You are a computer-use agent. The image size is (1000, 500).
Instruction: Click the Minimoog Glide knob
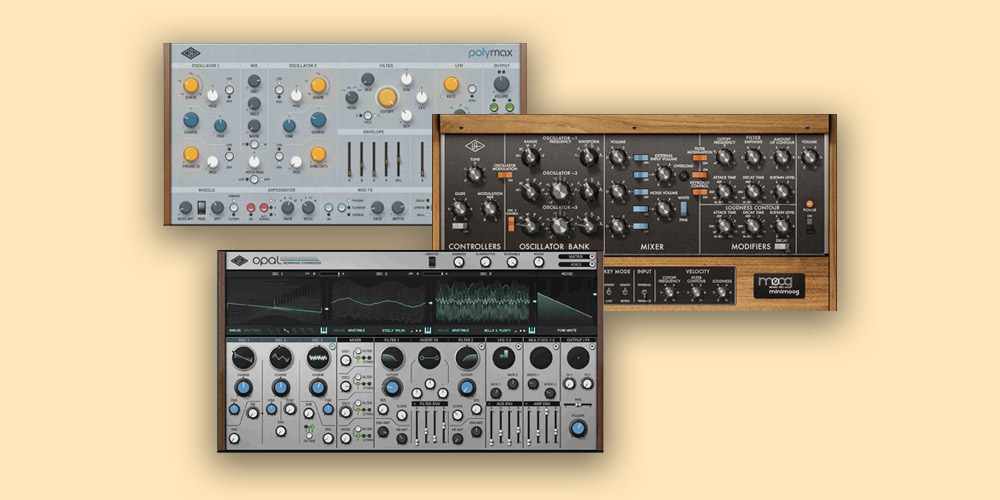[x=459, y=209]
